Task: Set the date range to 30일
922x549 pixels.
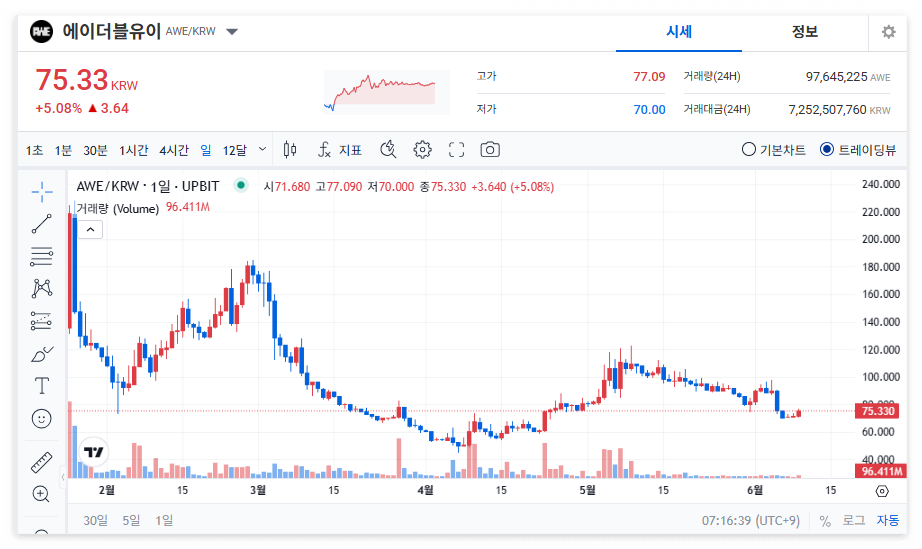Action: point(95,521)
